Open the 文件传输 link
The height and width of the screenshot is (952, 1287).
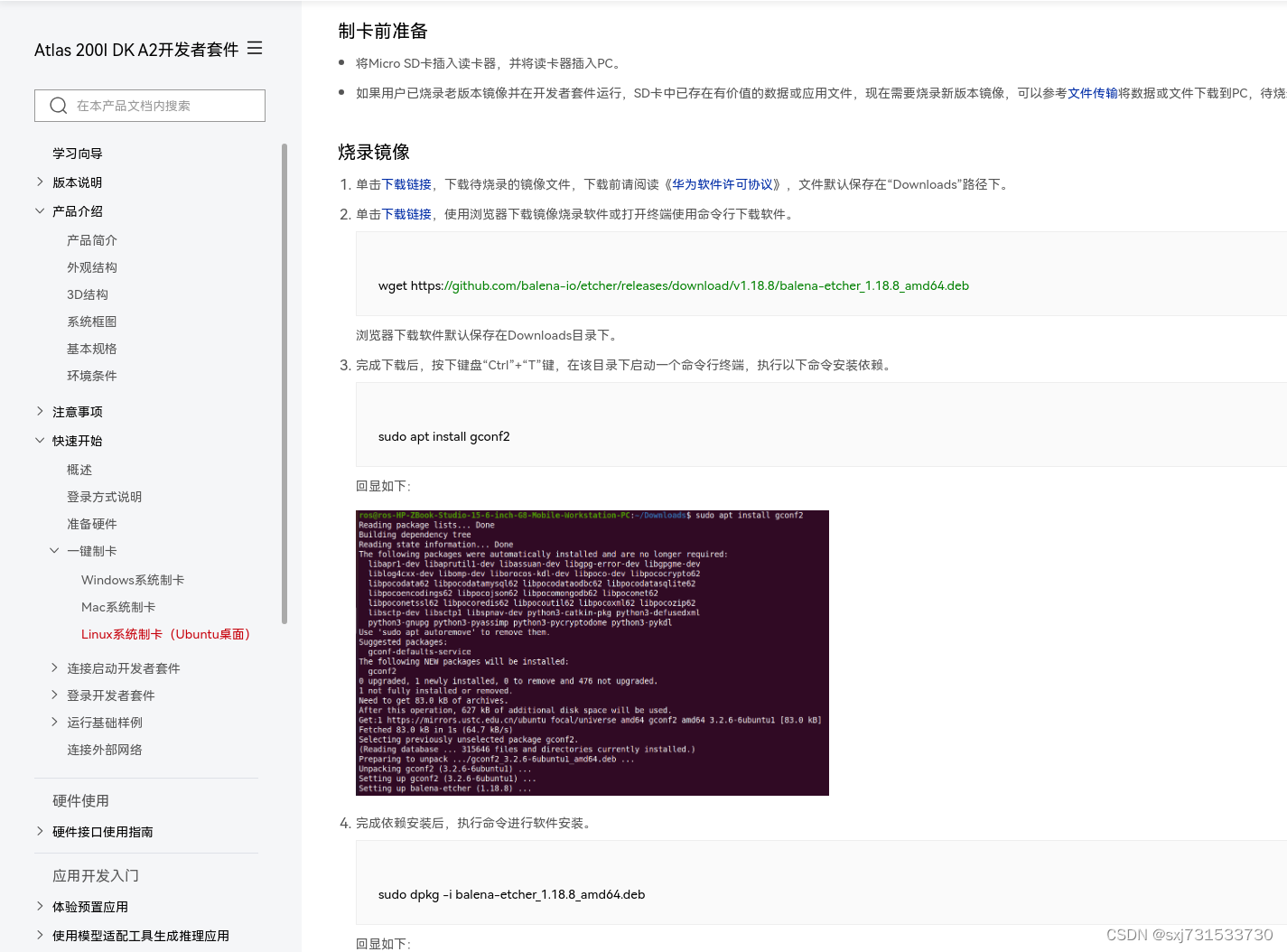1093,92
